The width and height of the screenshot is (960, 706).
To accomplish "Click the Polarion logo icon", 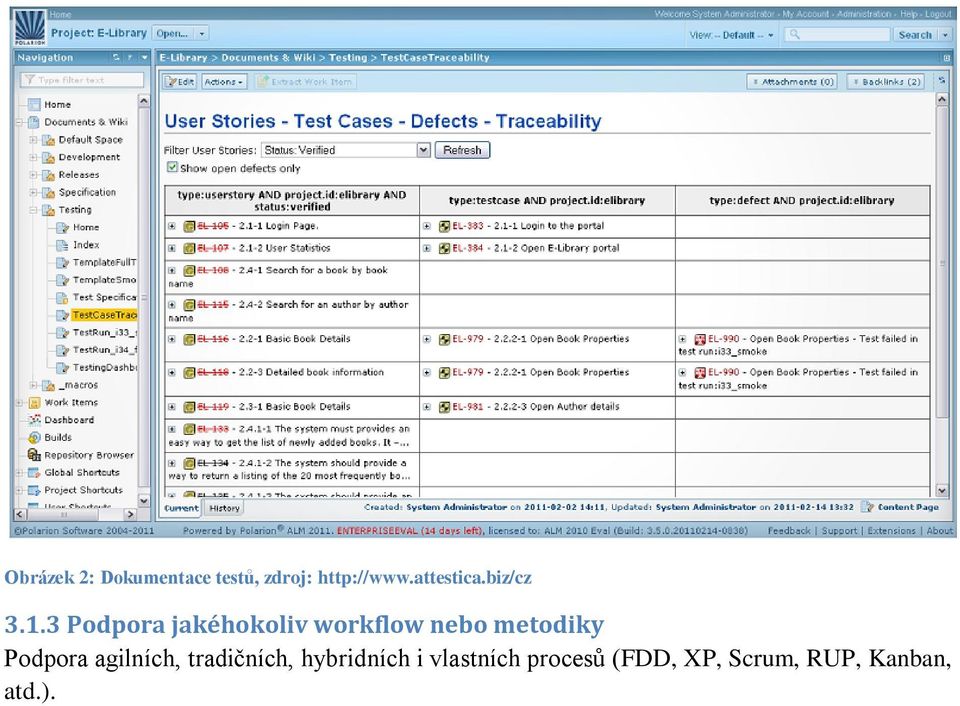I will 29,27.
